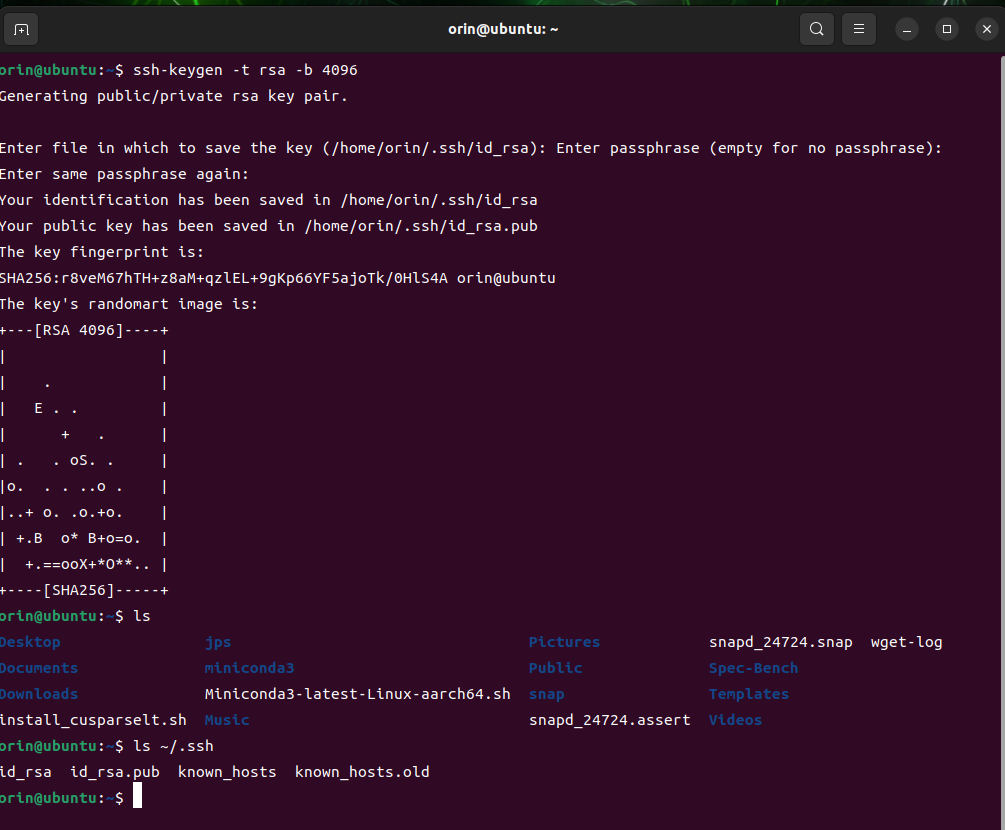Click the ls ~/.ssh command
1005x830 pixels.
click(x=173, y=747)
